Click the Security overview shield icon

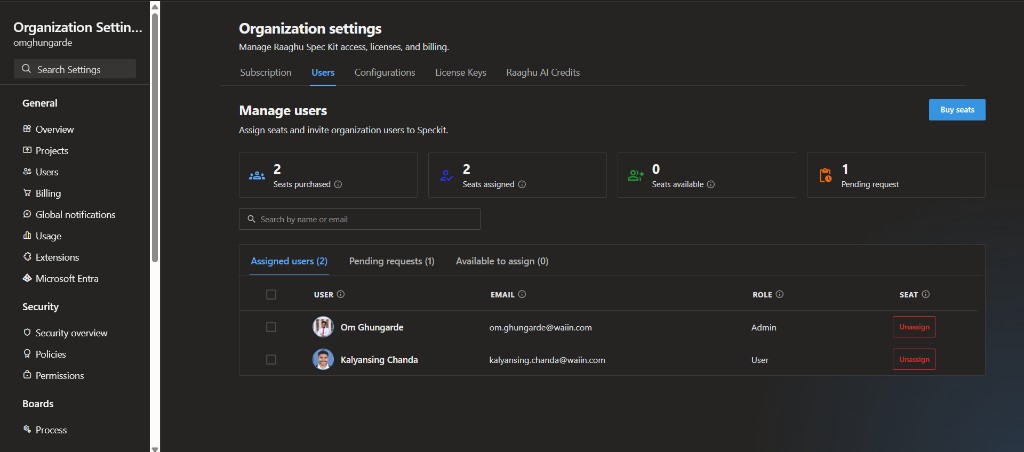(27, 332)
